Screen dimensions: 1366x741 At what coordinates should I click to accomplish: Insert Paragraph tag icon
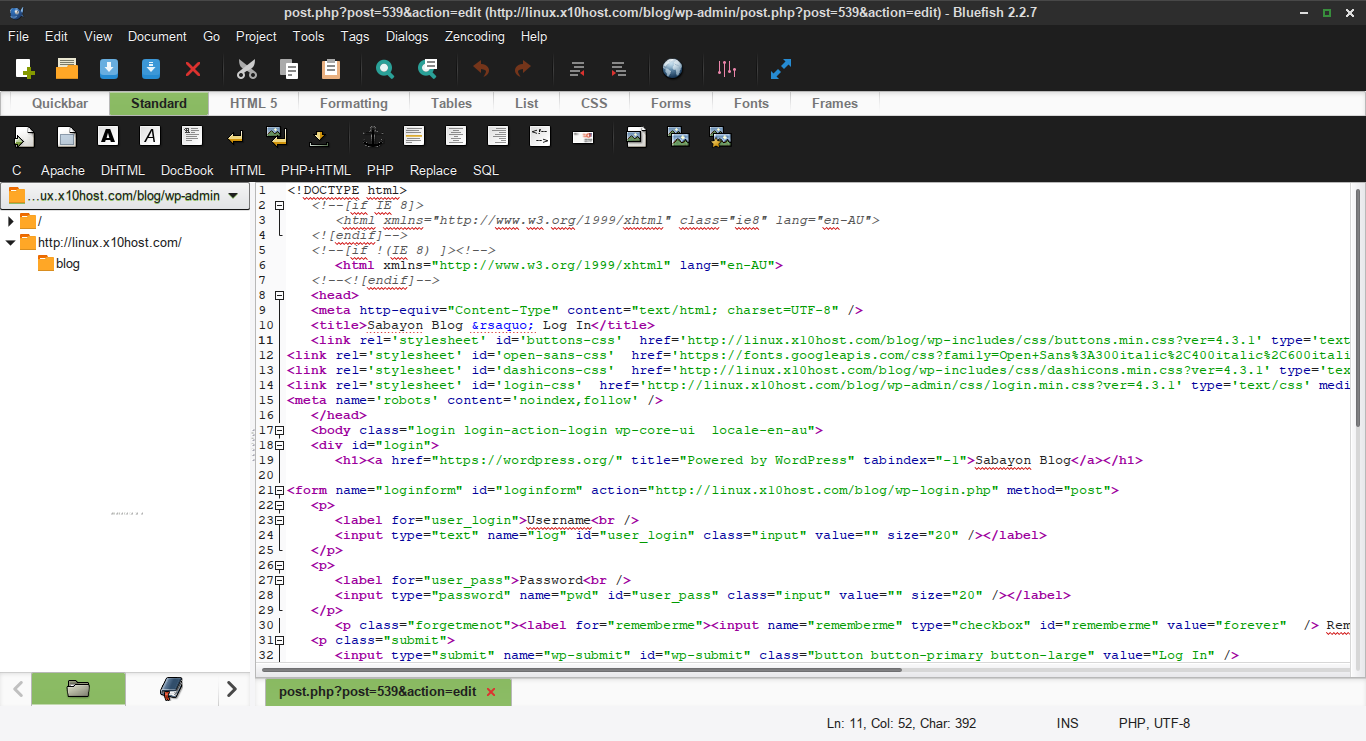pyautogui.click(x=192, y=136)
